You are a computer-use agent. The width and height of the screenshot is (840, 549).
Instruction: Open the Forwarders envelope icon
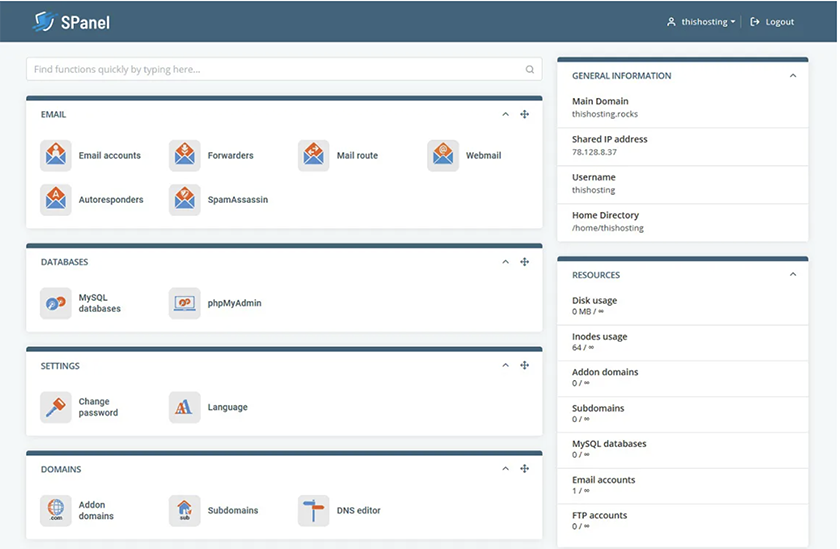pyautogui.click(x=185, y=155)
